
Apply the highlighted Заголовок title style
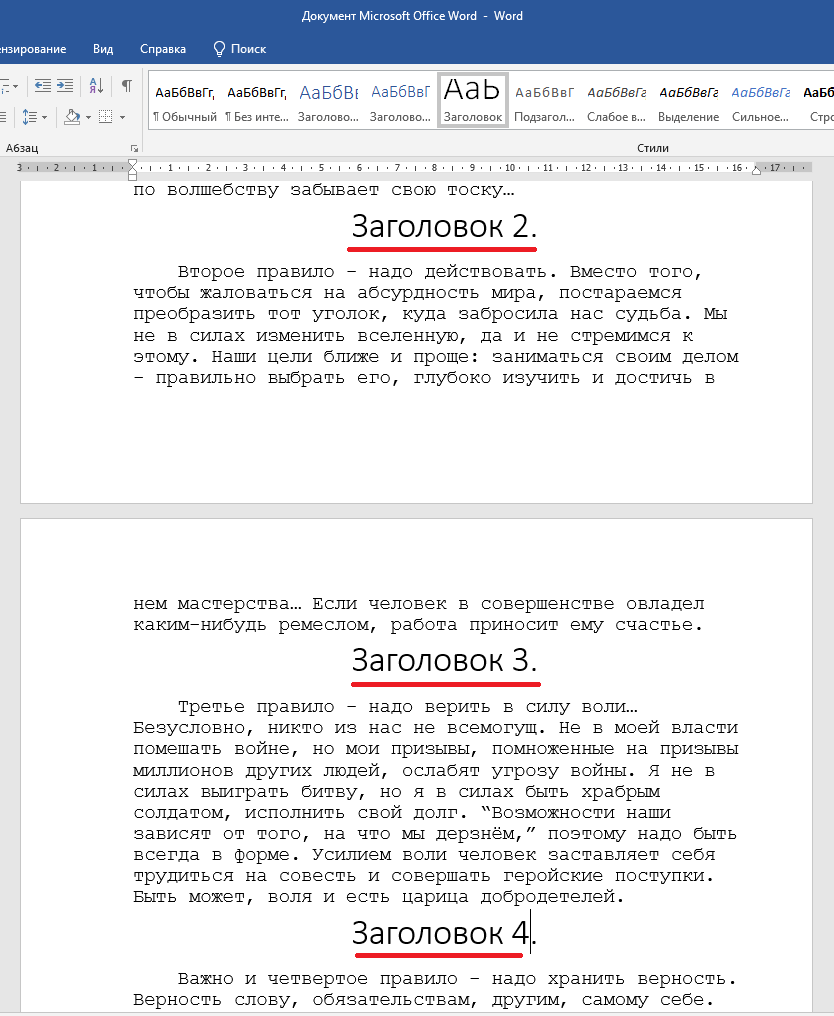coord(472,100)
